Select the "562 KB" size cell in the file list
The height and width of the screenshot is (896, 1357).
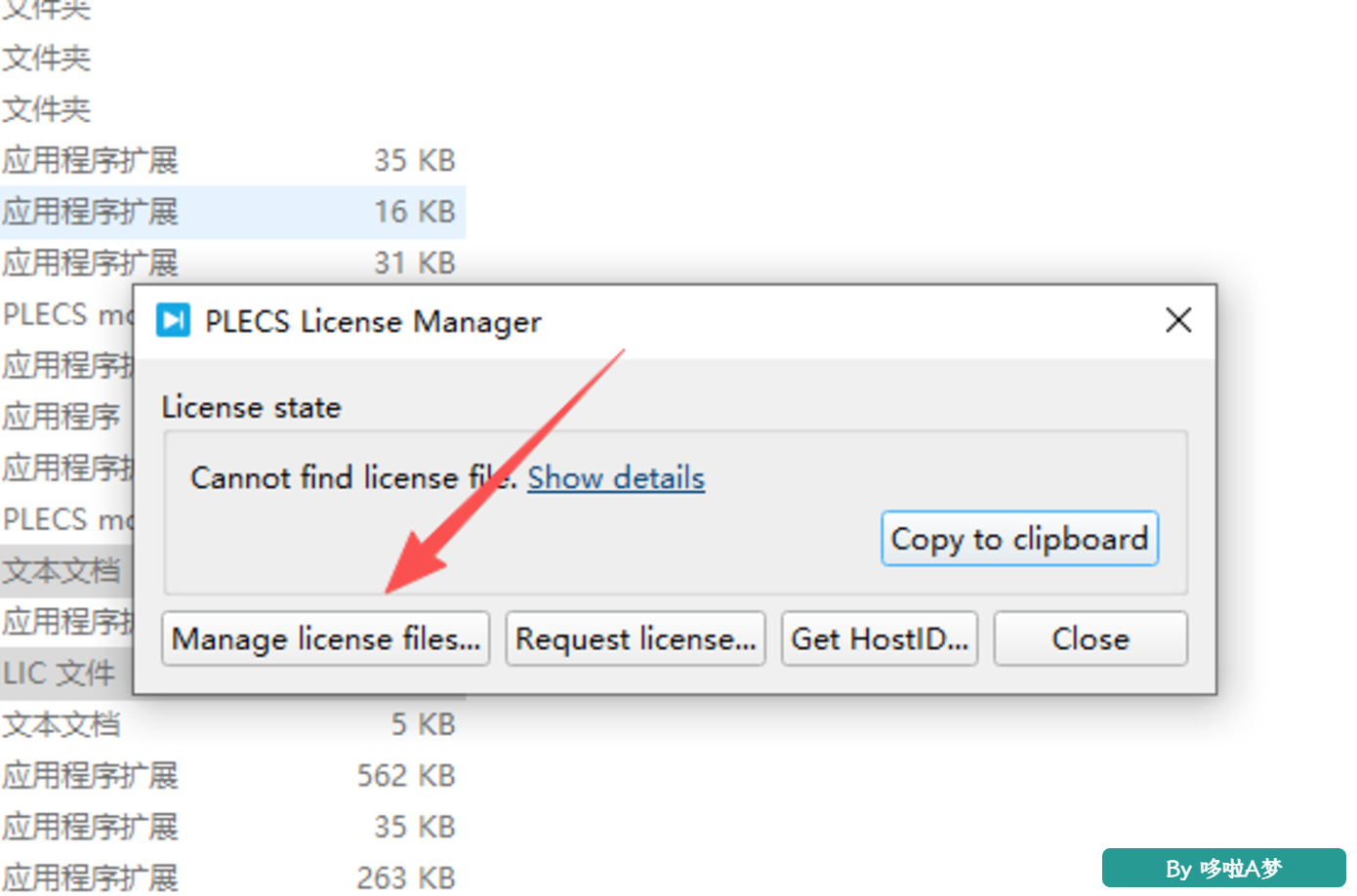(x=406, y=776)
